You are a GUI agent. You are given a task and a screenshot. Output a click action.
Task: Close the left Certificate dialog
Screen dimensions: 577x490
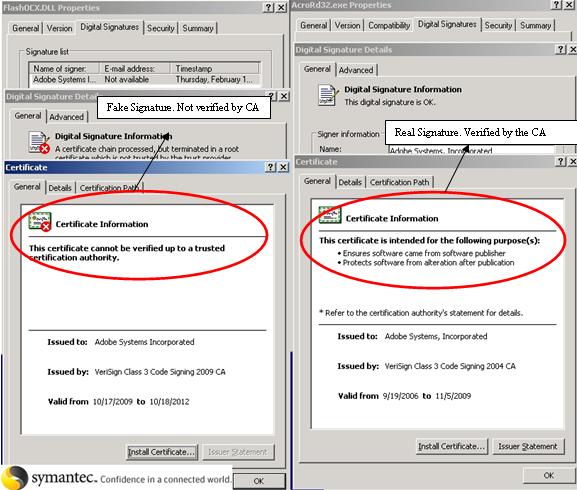(283, 167)
